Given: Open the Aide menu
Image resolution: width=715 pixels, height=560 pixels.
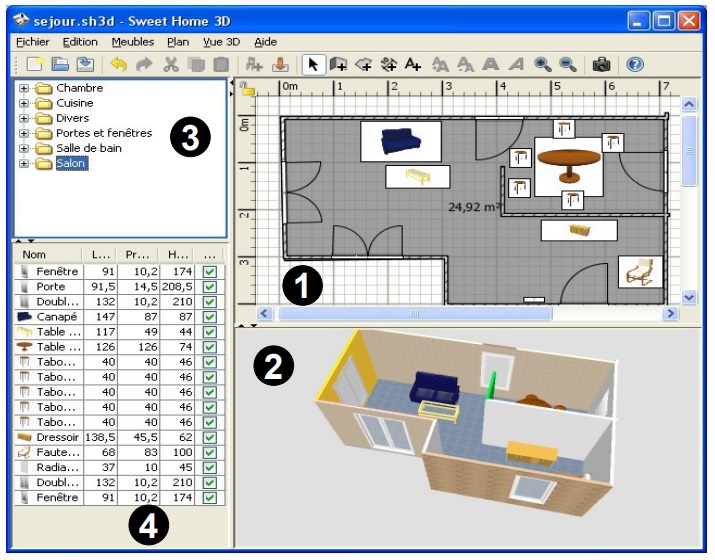Looking at the screenshot, I should point(265,42).
